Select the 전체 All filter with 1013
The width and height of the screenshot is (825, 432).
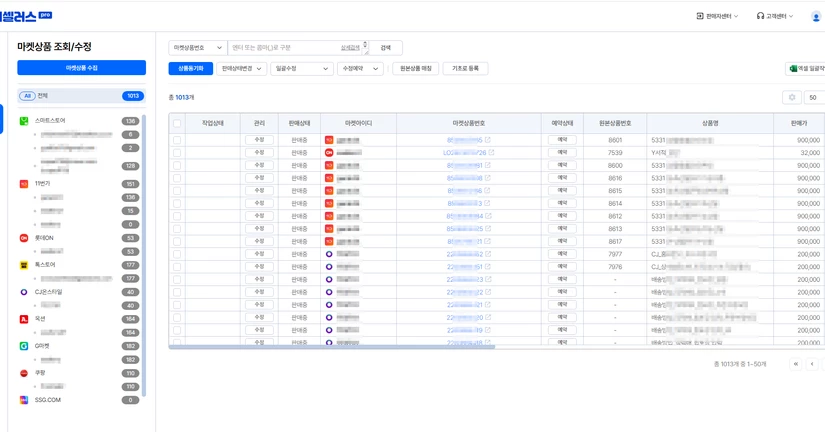[x=82, y=96]
